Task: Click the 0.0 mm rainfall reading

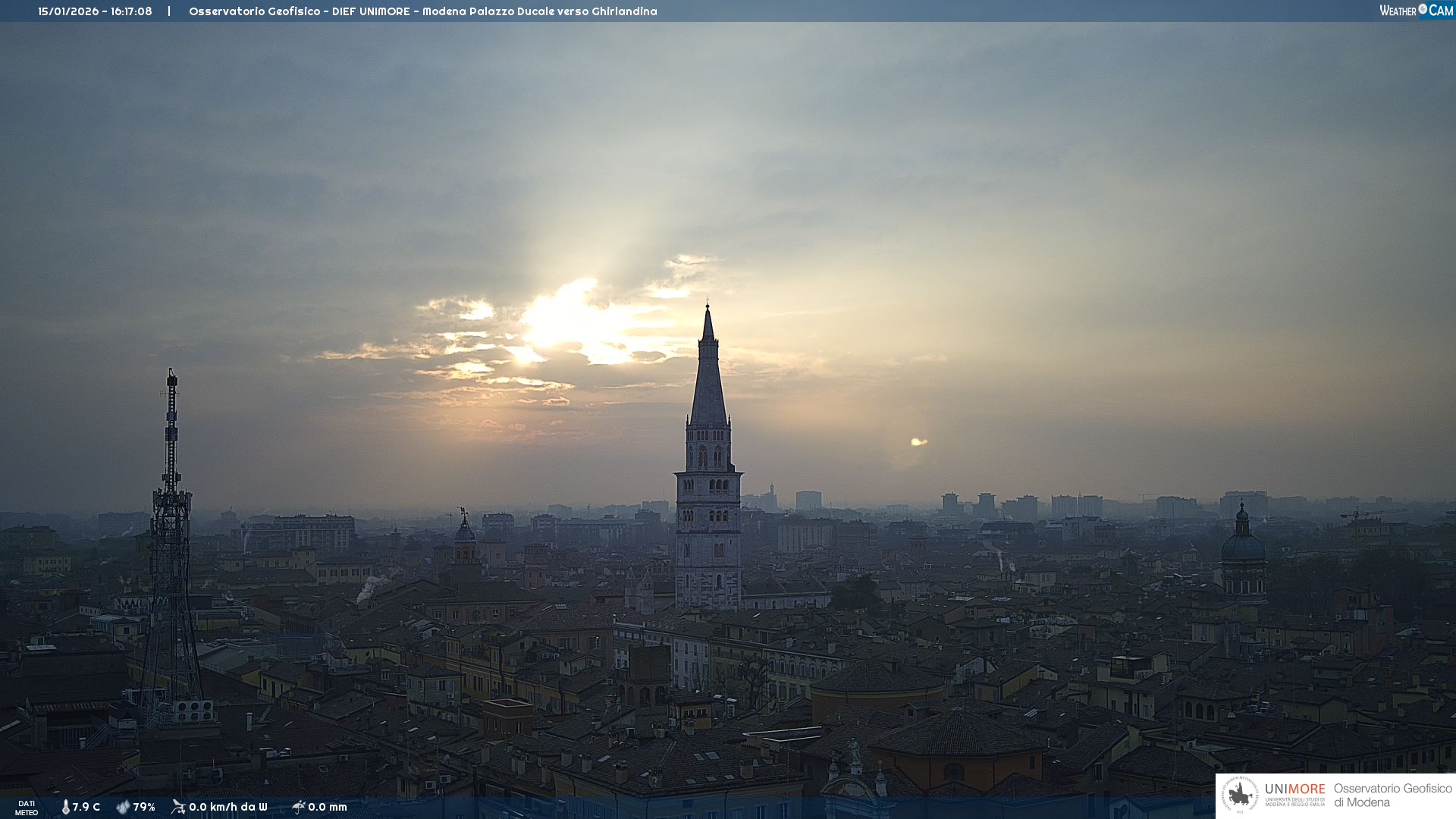Action: click(328, 807)
